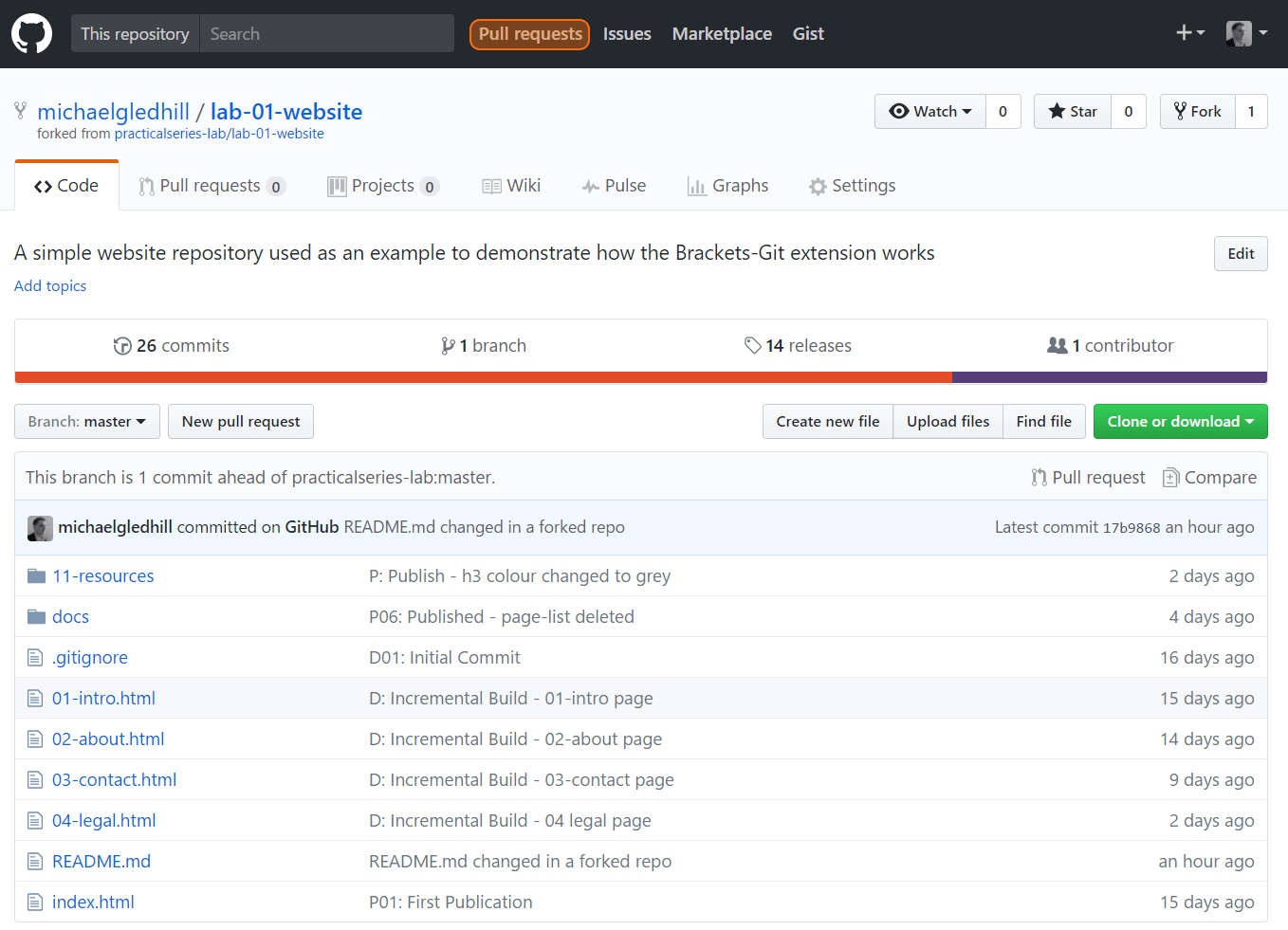1288x930 pixels.
Task: Click Create new file button
Action: 828,421
